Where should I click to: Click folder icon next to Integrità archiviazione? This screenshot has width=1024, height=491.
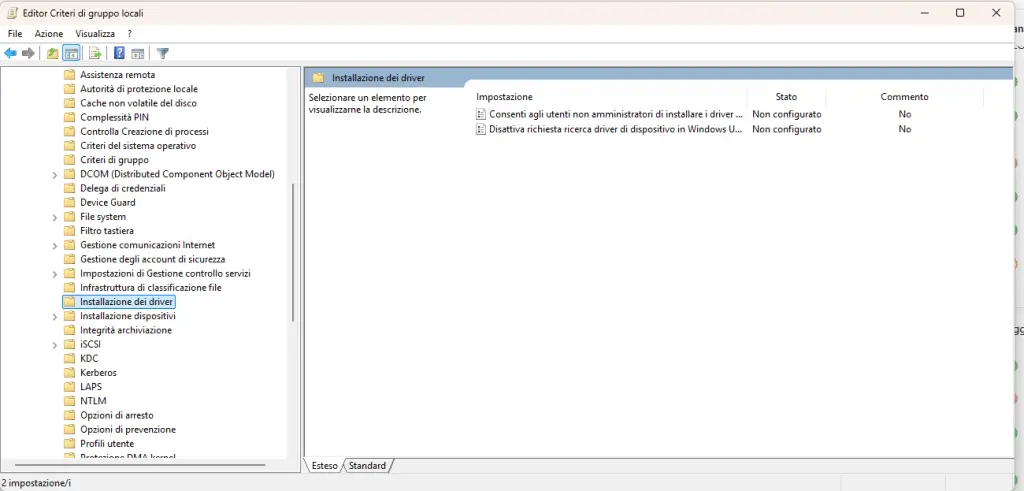coord(69,330)
